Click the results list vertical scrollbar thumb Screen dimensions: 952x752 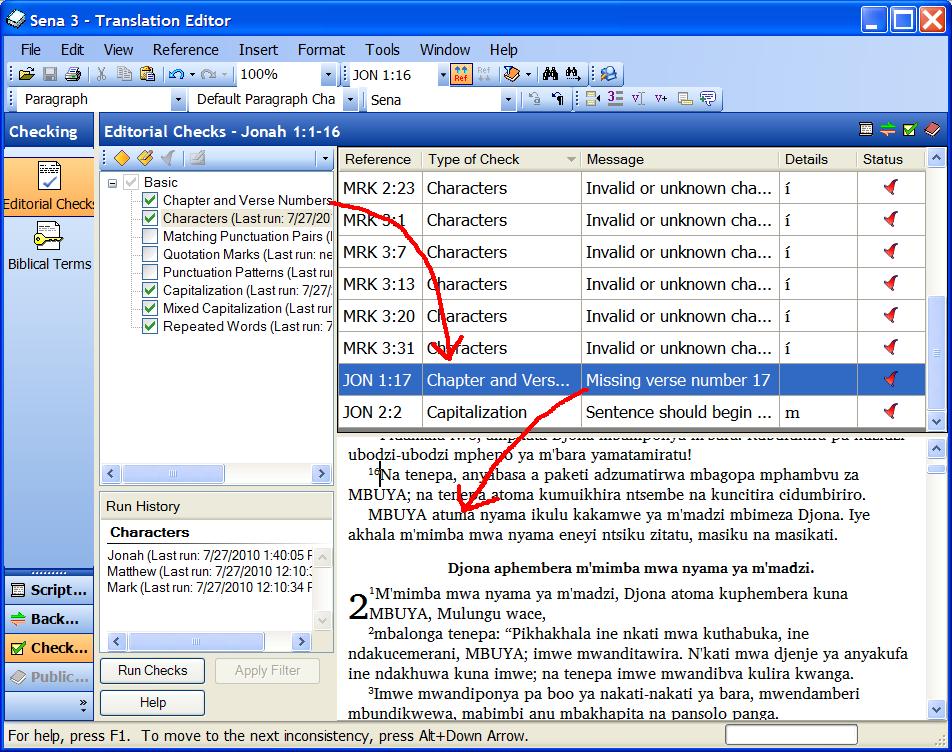click(936, 352)
